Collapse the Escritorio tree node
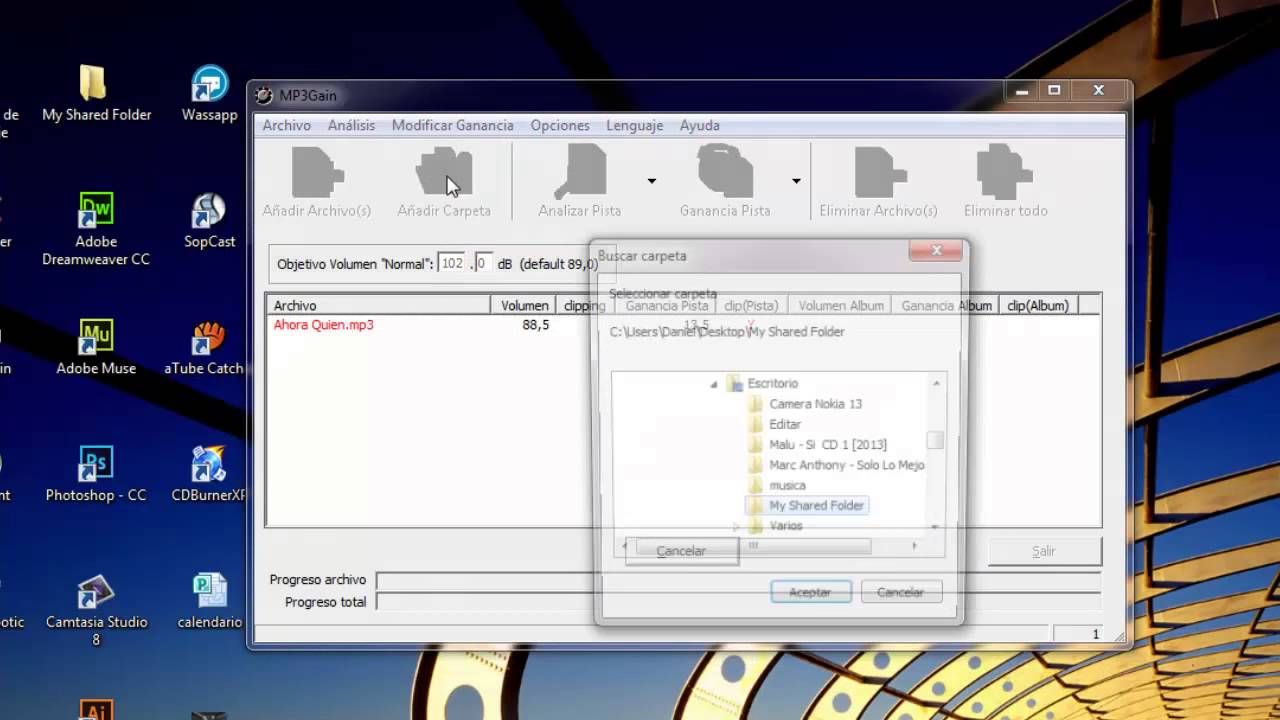Screen dimensions: 1280x720 point(714,384)
